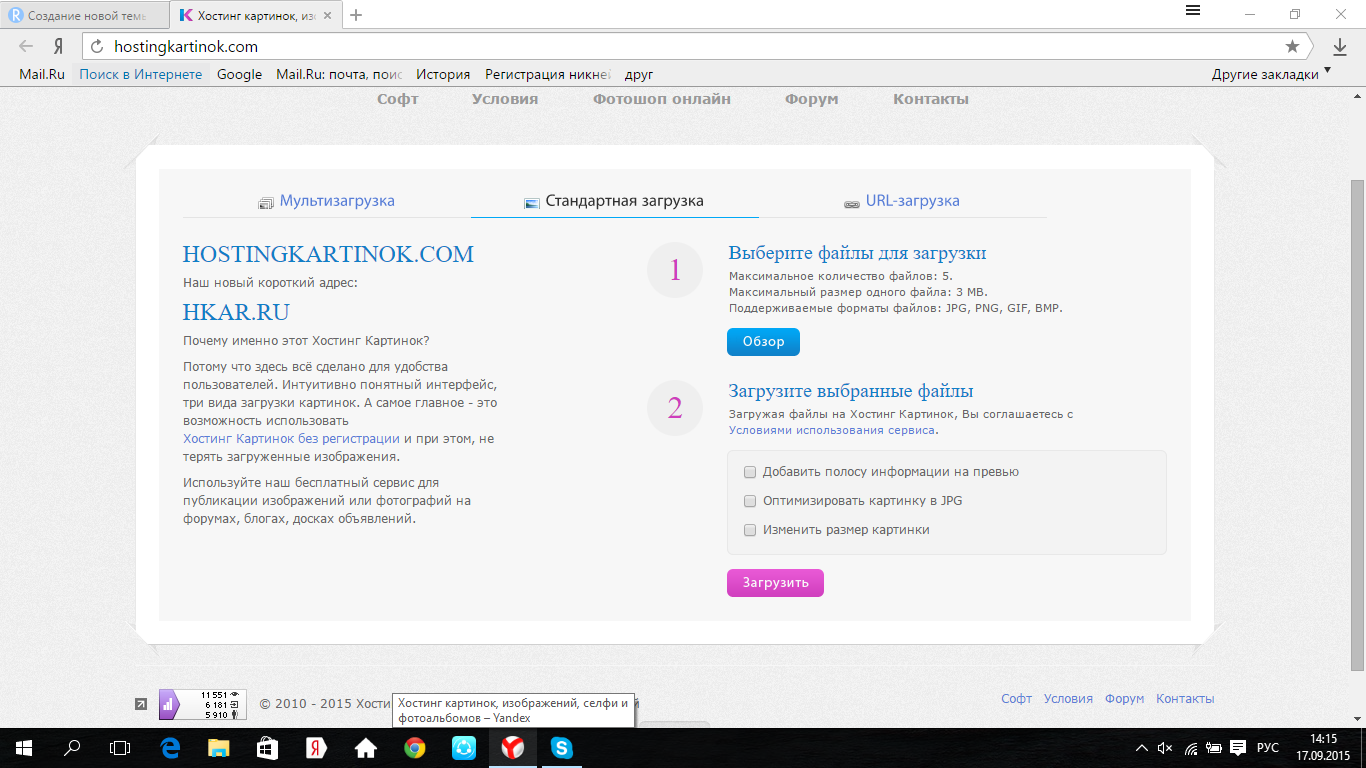Go to Форум in top navigation

click(811, 99)
